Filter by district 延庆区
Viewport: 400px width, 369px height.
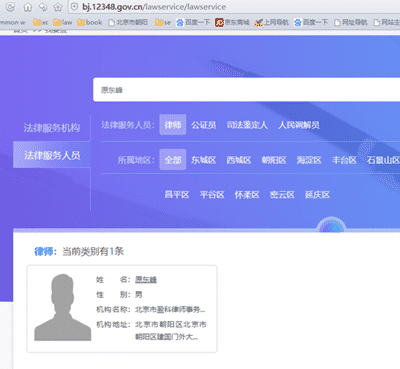[317, 195]
